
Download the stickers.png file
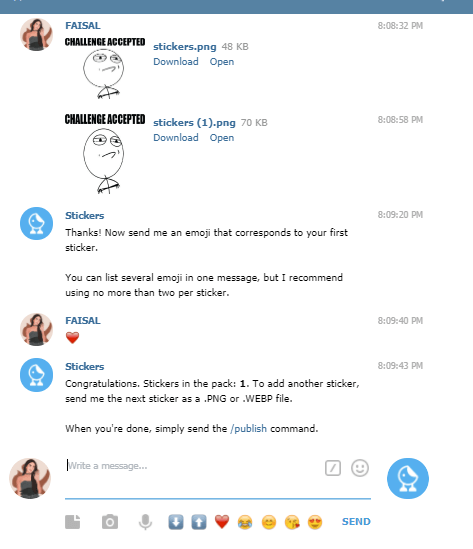click(x=176, y=62)
